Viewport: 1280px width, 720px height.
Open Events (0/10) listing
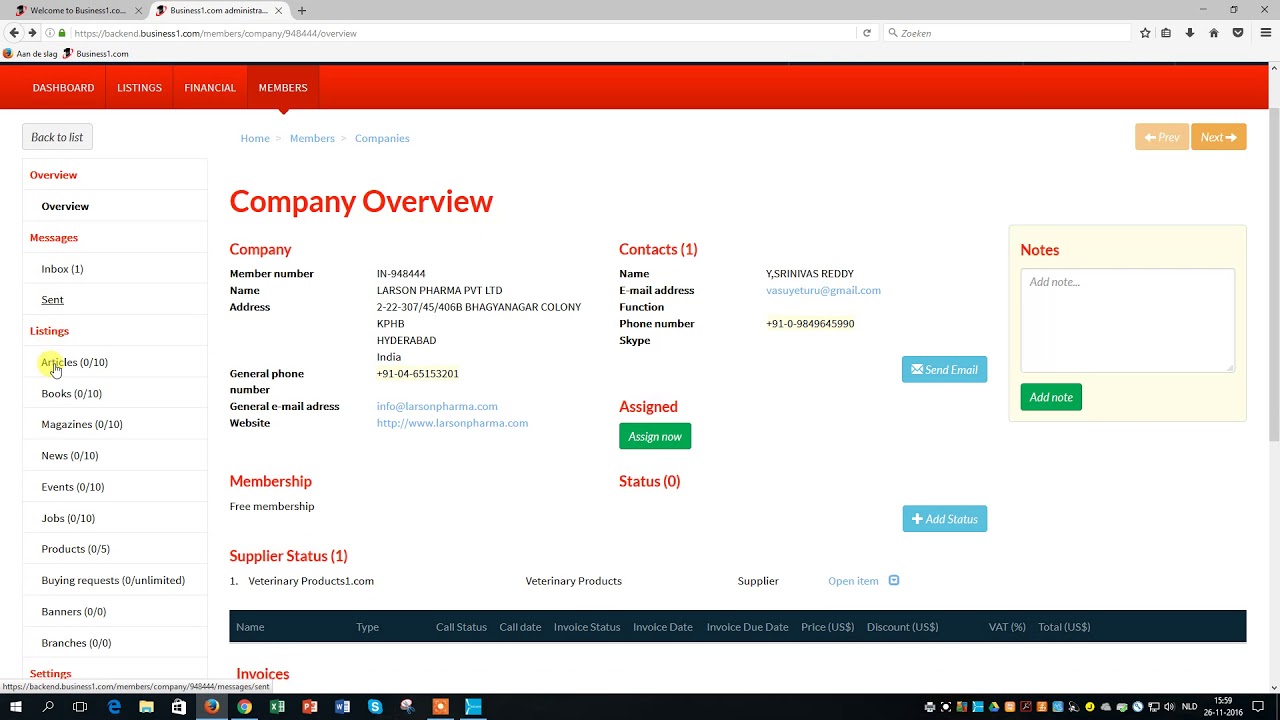tap(73, 487)
